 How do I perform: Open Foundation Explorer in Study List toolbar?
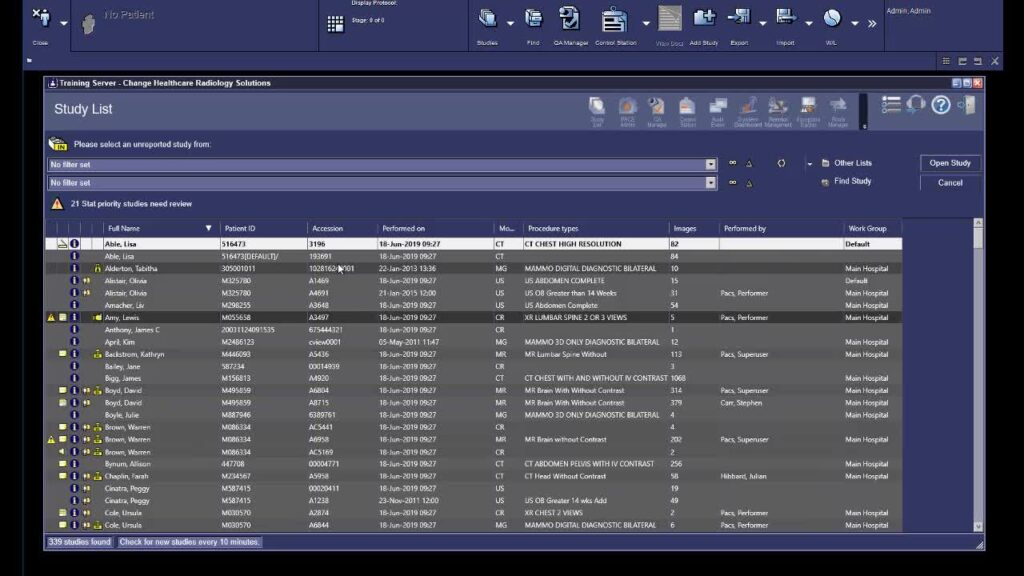click(x=808, y=112)
